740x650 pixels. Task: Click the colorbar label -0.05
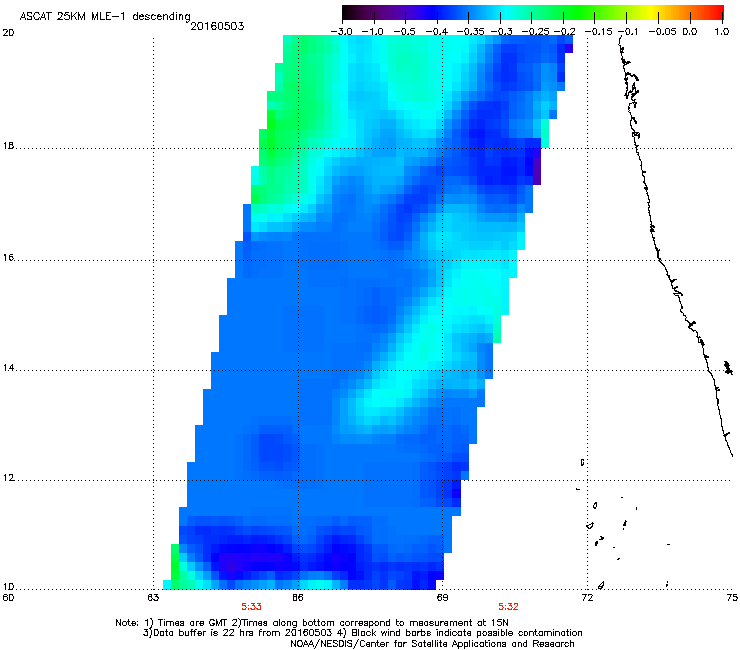[x=662, y=32]
